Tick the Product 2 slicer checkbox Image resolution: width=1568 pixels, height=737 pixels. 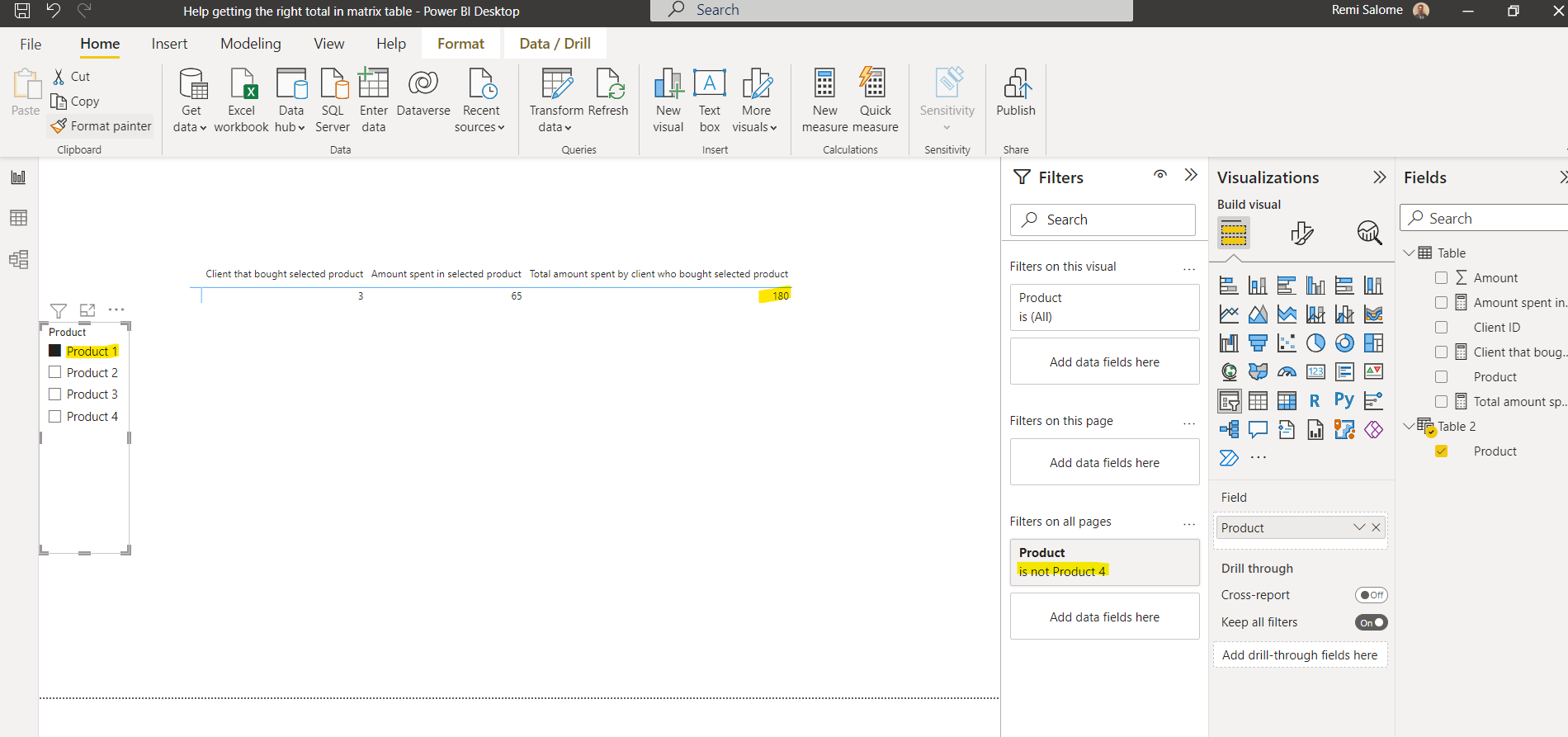point(55,372)
